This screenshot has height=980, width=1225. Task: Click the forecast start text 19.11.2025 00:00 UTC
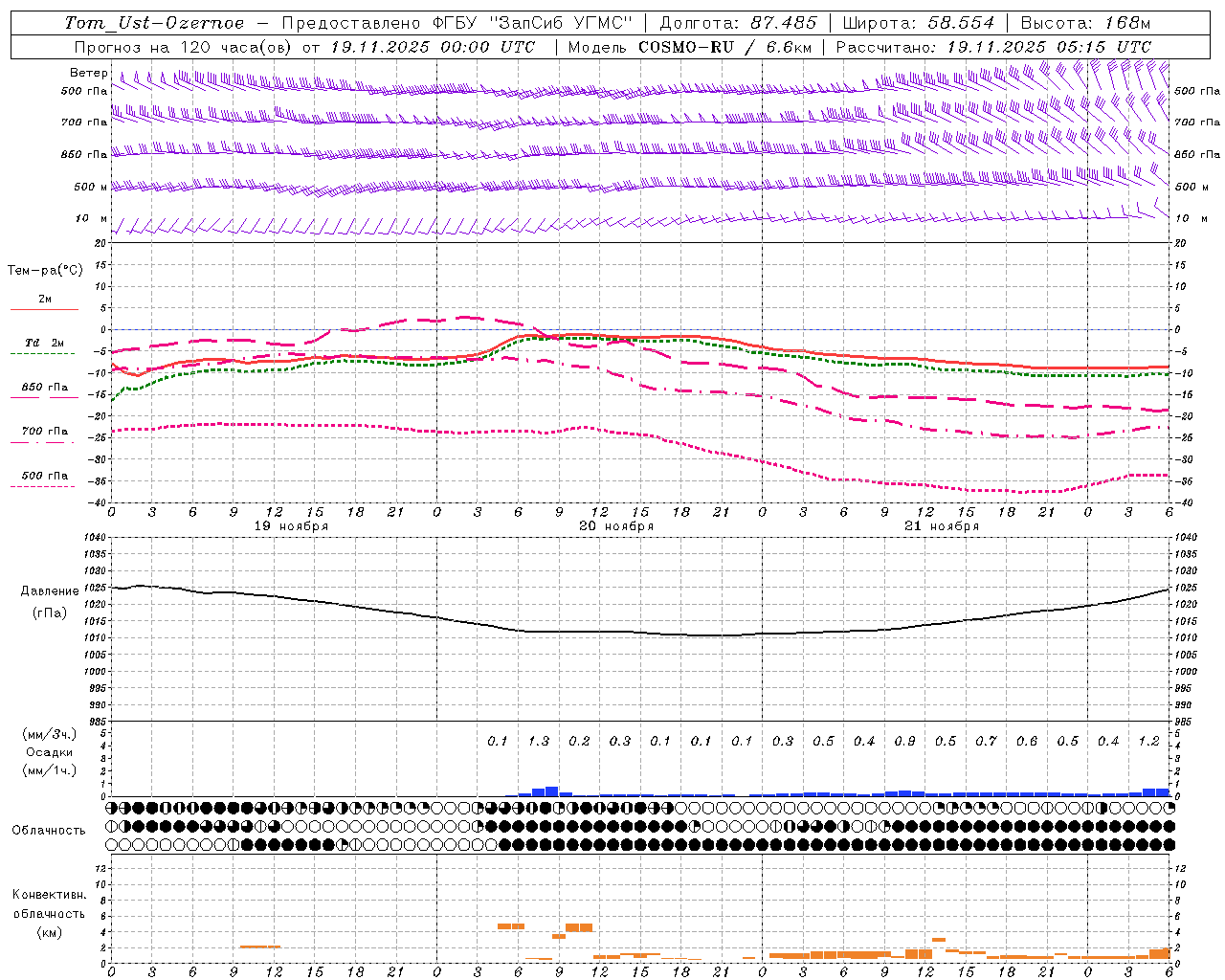pos(433,47)
